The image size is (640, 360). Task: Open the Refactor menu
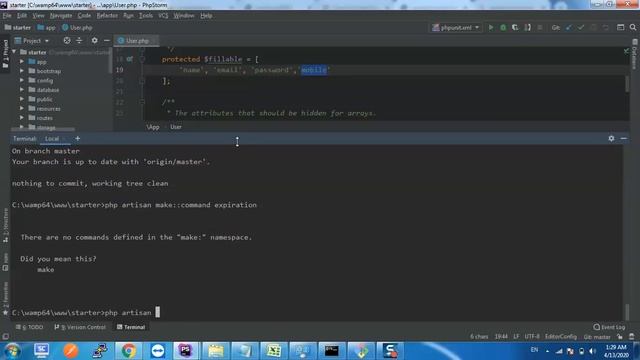(x=107, y=16)
